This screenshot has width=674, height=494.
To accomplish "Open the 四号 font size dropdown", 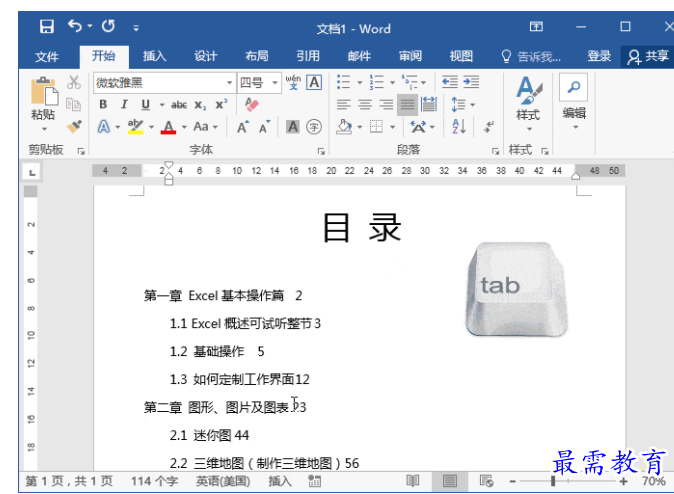I will 275,83.
